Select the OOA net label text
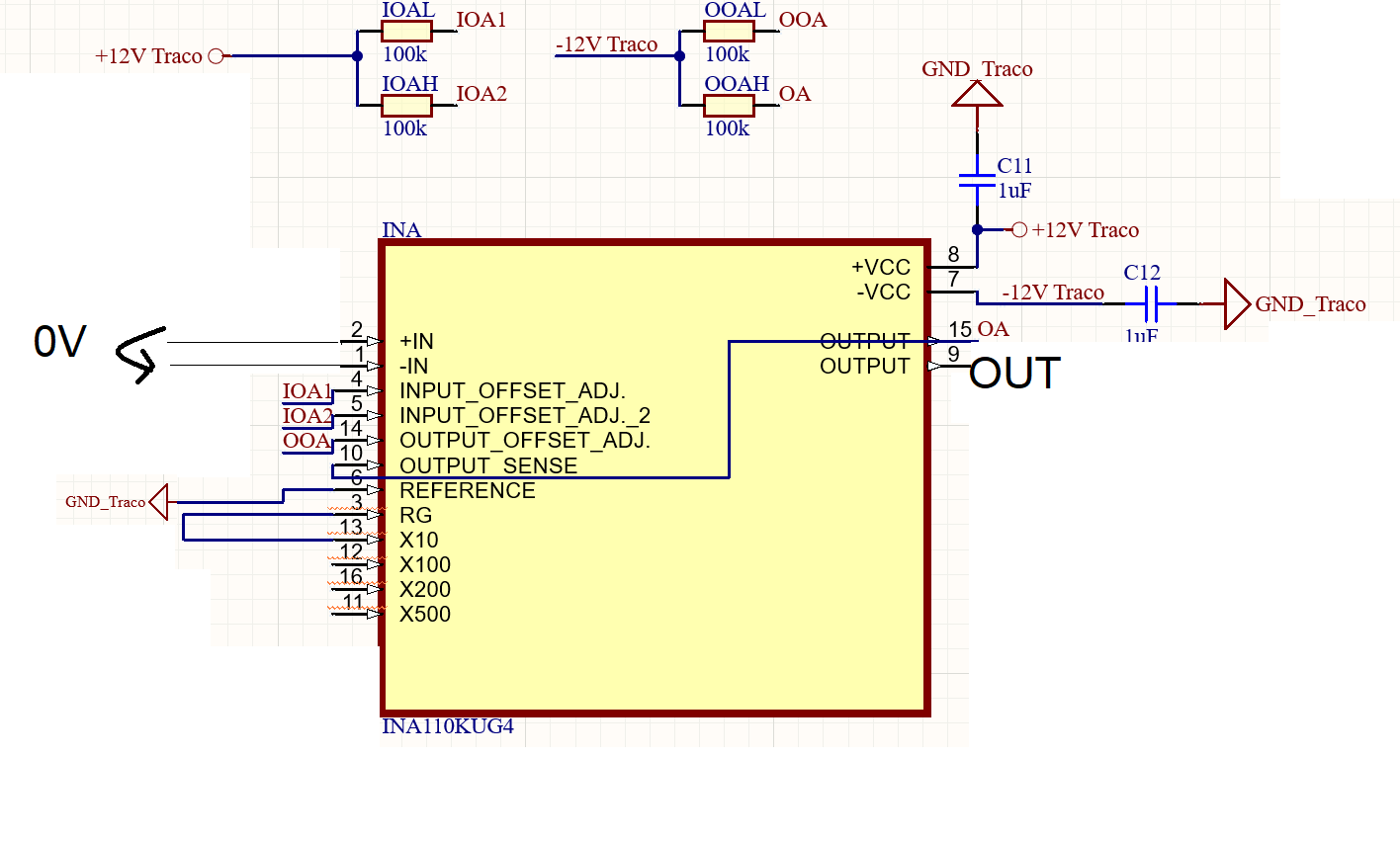This screenshot has width=1400, height=841. click(803, 20)
